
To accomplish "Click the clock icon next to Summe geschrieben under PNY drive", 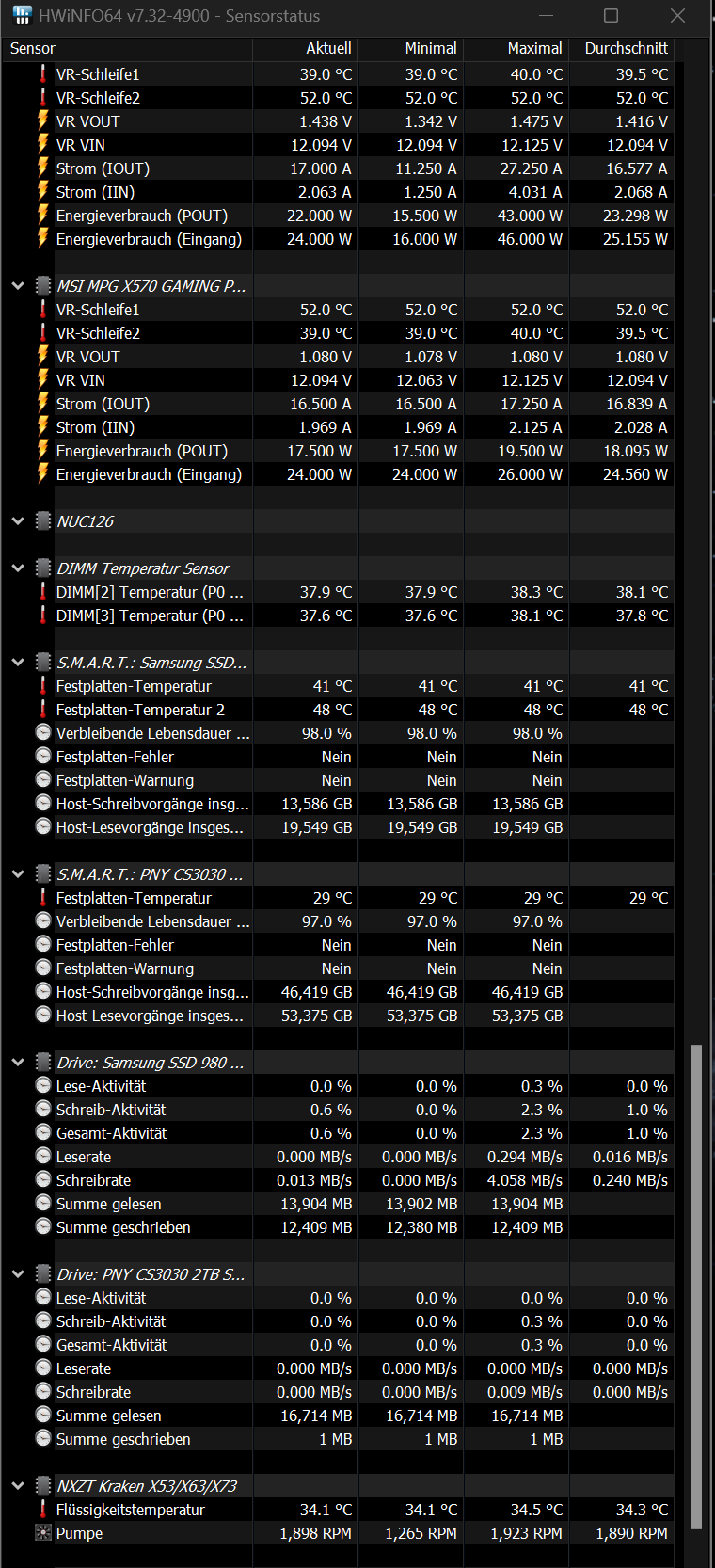I will (x=43, y=1438).
